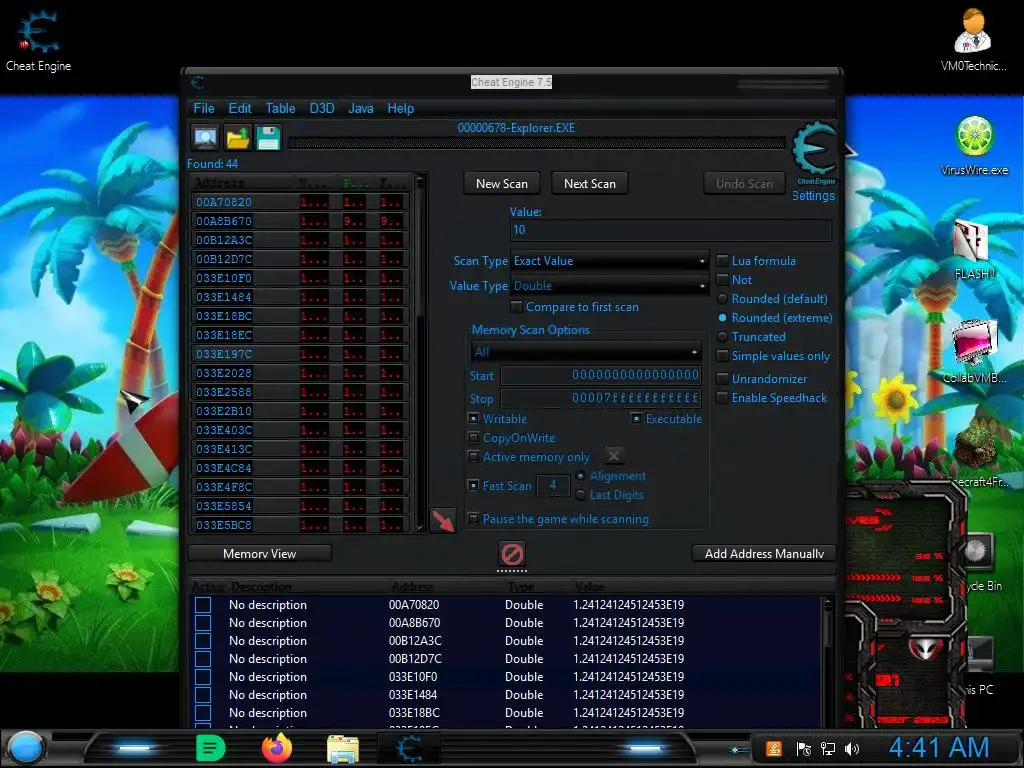The image size is (1024, 768).
Task: Click the Start address field
Action: 601,375
